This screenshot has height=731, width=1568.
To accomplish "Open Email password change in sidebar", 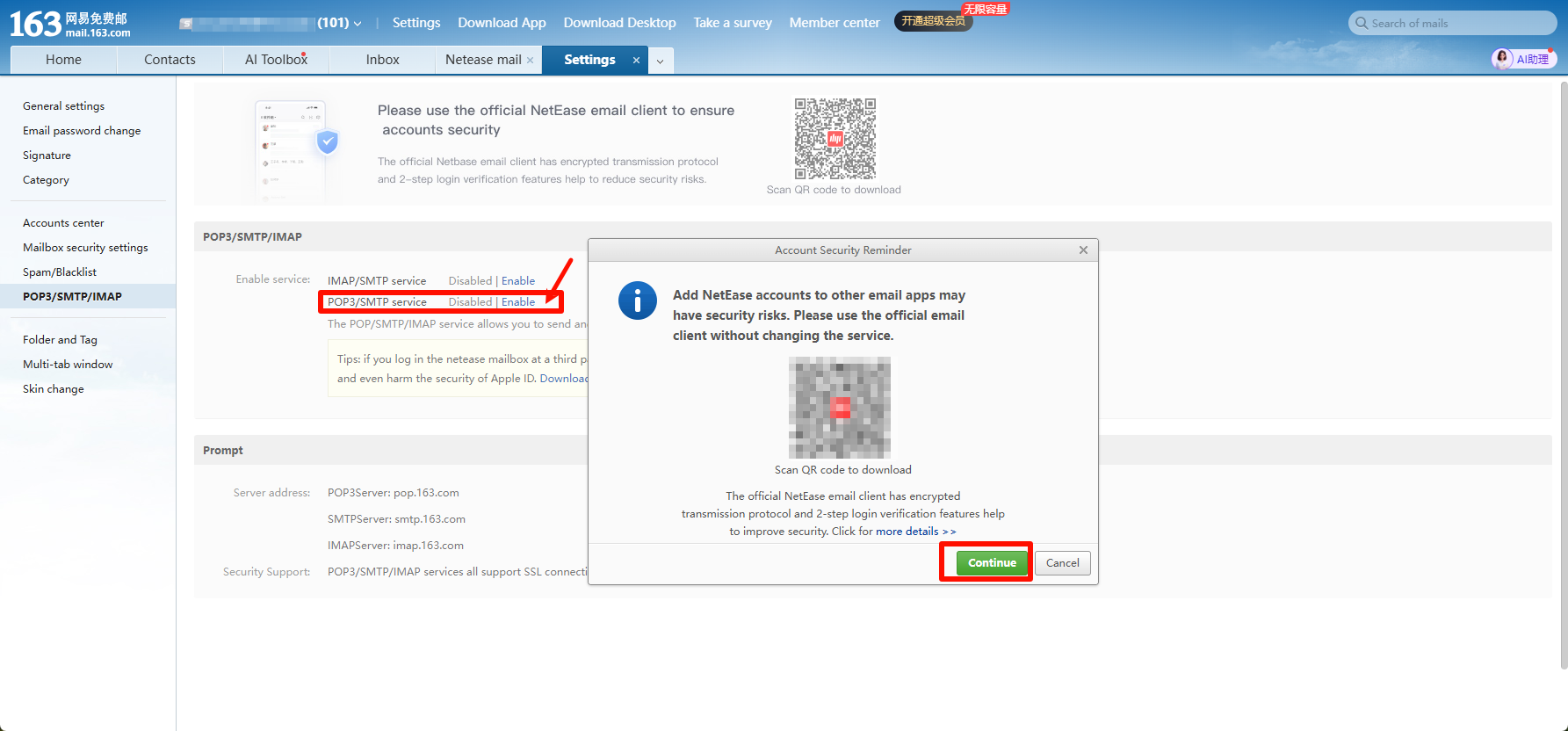I will coord(82,131).
